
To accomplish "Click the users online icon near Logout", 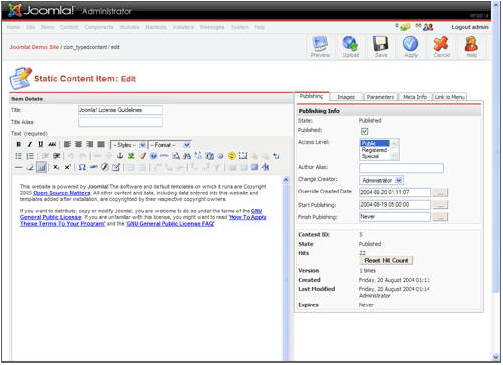I will pos(428,27).
